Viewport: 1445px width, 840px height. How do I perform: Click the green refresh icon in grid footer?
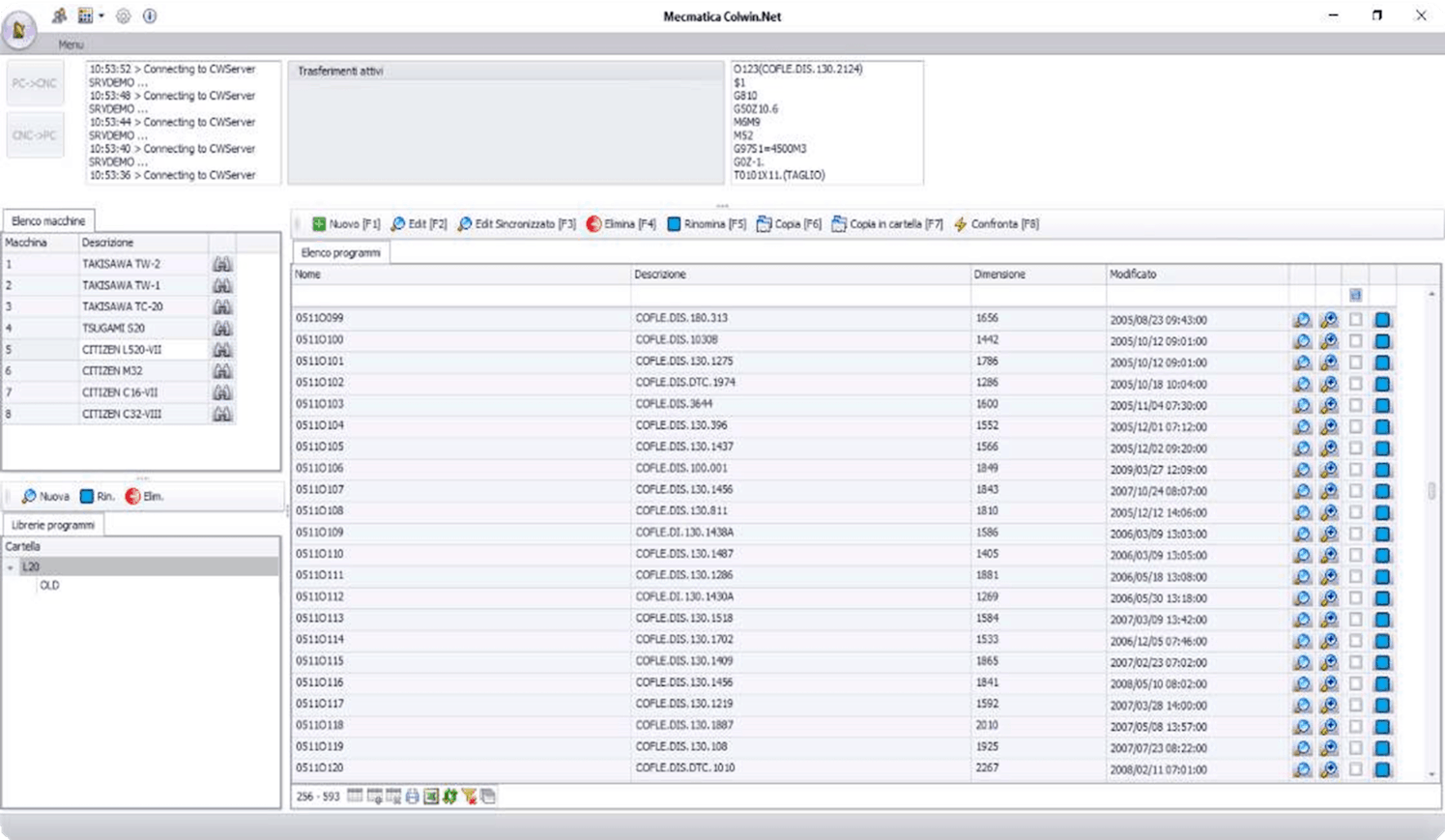(x=450, y=797)
